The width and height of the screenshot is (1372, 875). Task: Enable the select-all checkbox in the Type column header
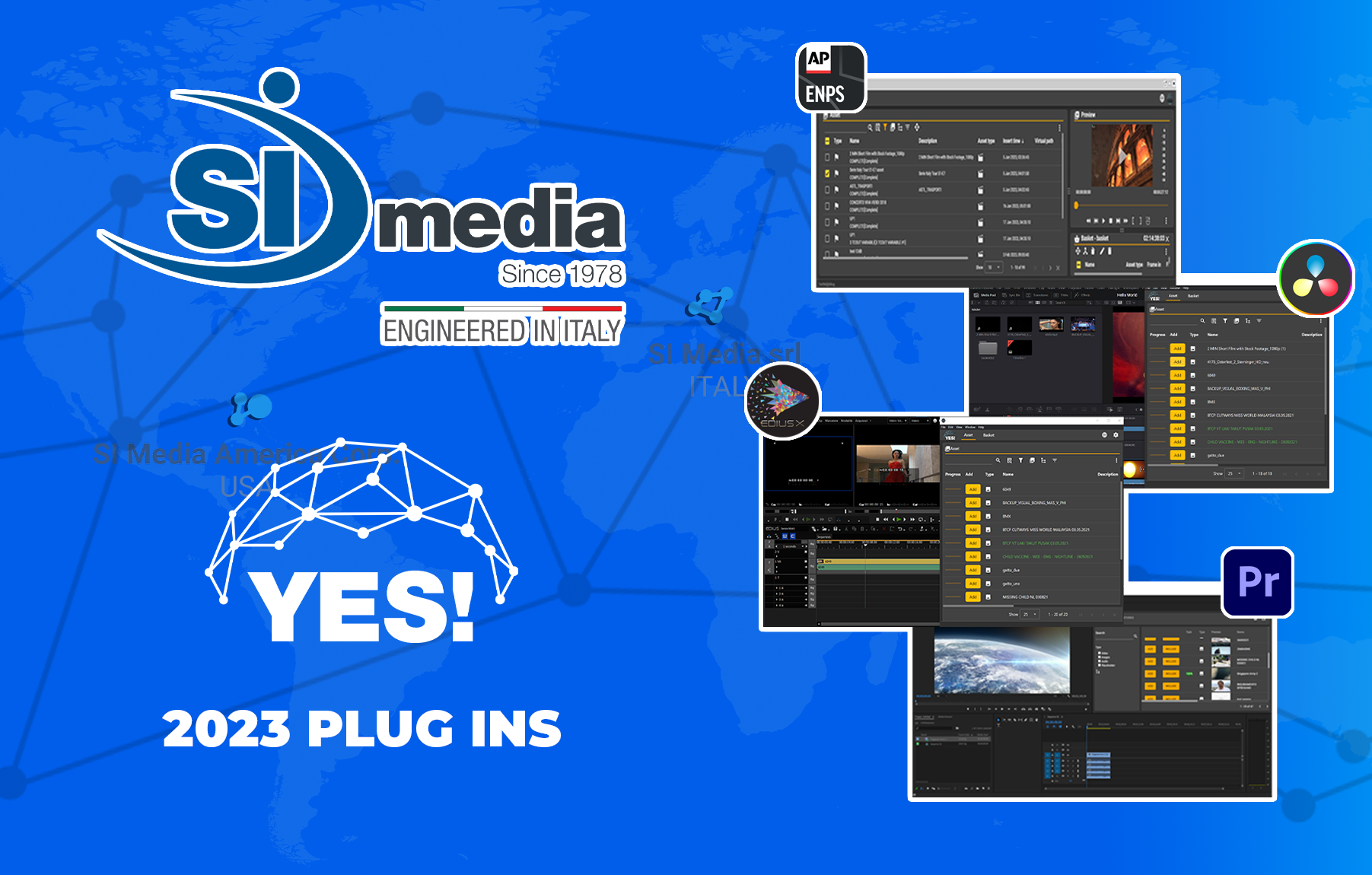(826, 141)
